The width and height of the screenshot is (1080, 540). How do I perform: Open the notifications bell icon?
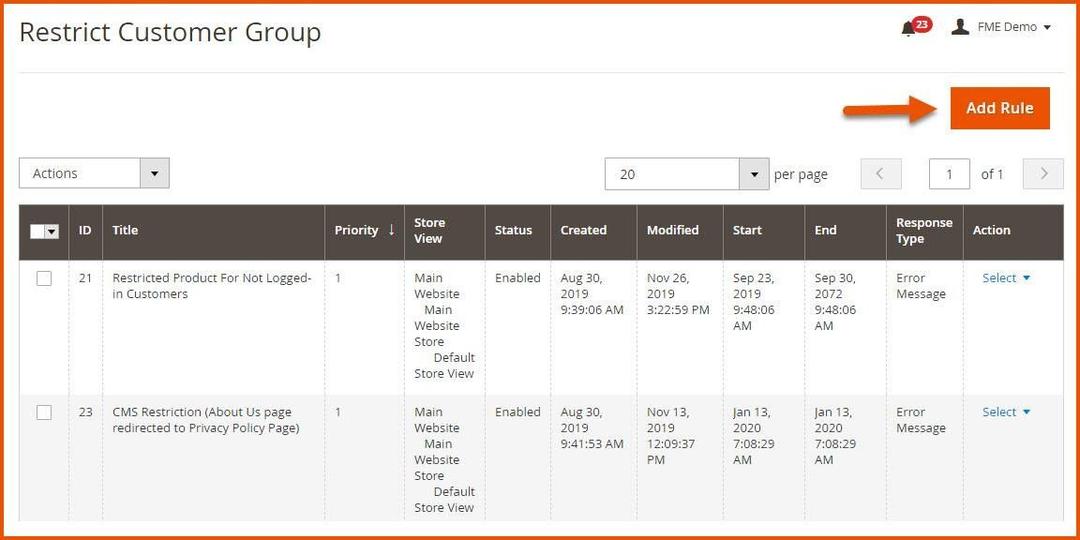tap(908, 29)
